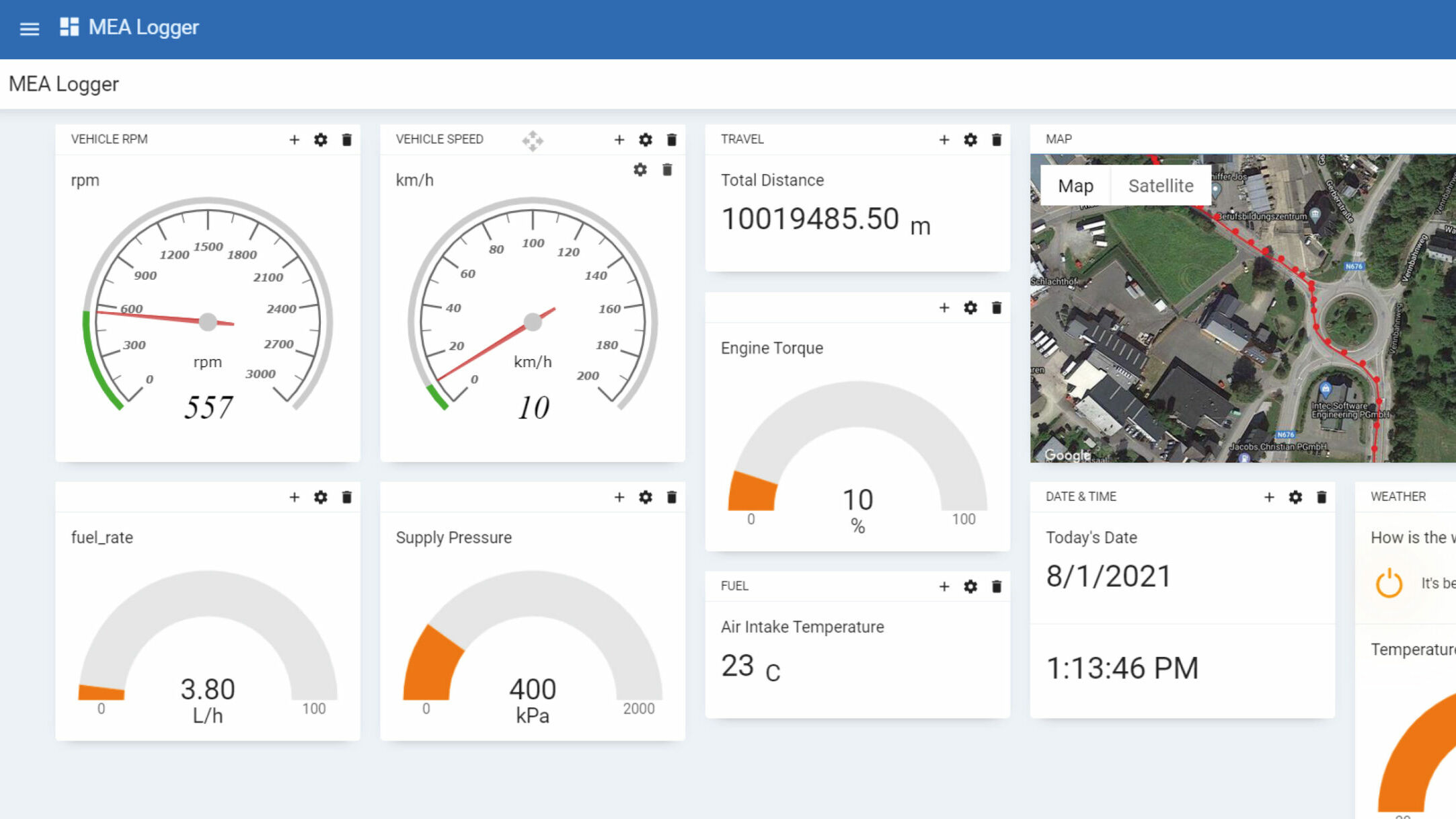The width and height of the screenshot is (1456, 819).
Task: Click the MEA Logger dashboard logo icon
Action: tap(69, 27)
